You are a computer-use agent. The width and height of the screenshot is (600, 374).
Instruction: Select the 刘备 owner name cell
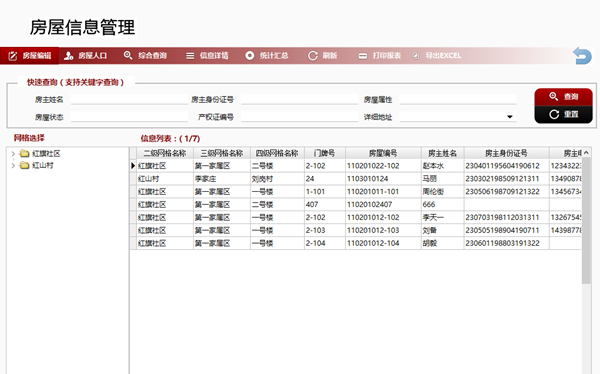point(442,230)
